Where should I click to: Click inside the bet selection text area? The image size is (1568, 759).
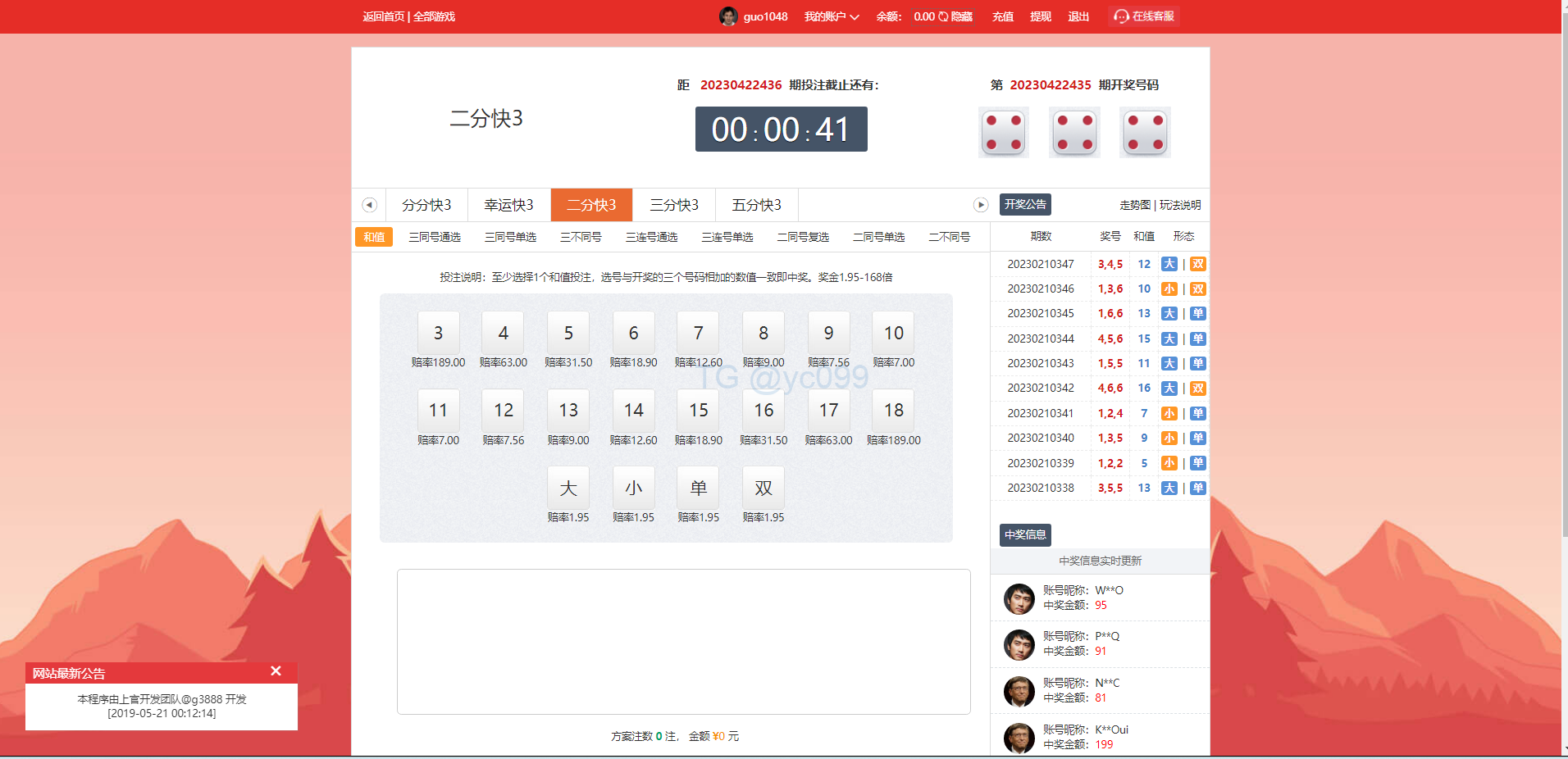tap(683, 641)
